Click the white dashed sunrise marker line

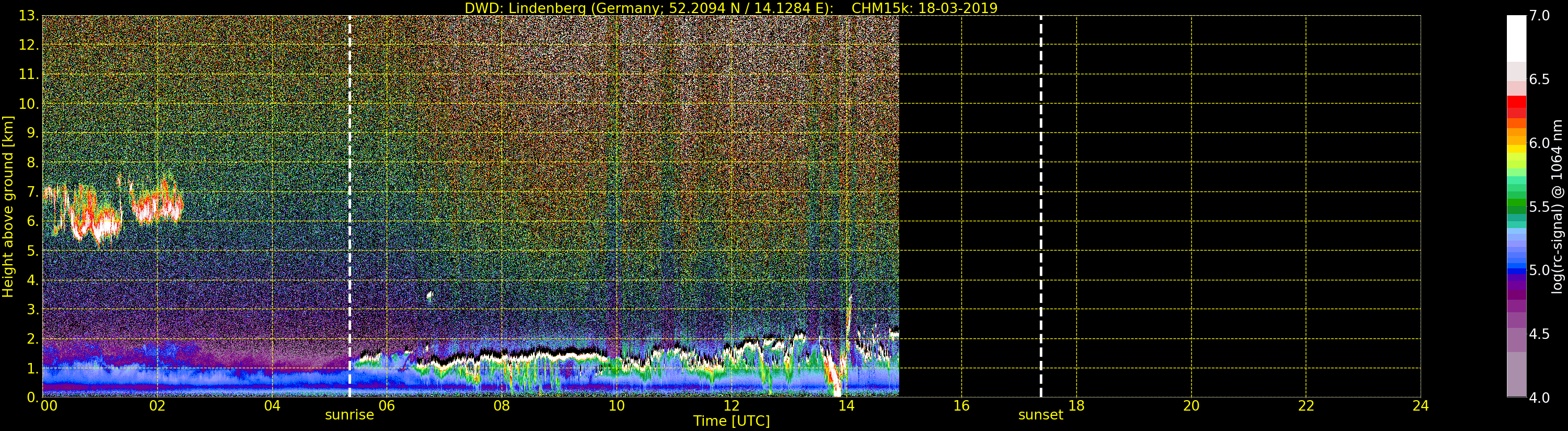point(350,183)
